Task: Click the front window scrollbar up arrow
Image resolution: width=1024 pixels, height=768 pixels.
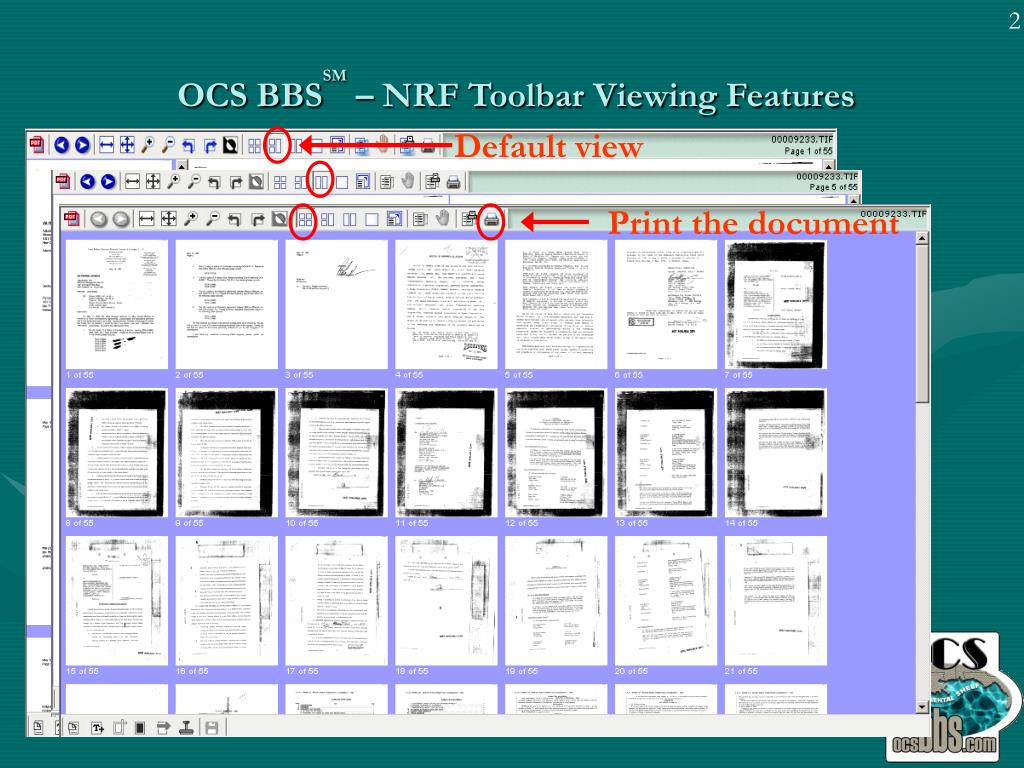Action: [x=921, y=238]
